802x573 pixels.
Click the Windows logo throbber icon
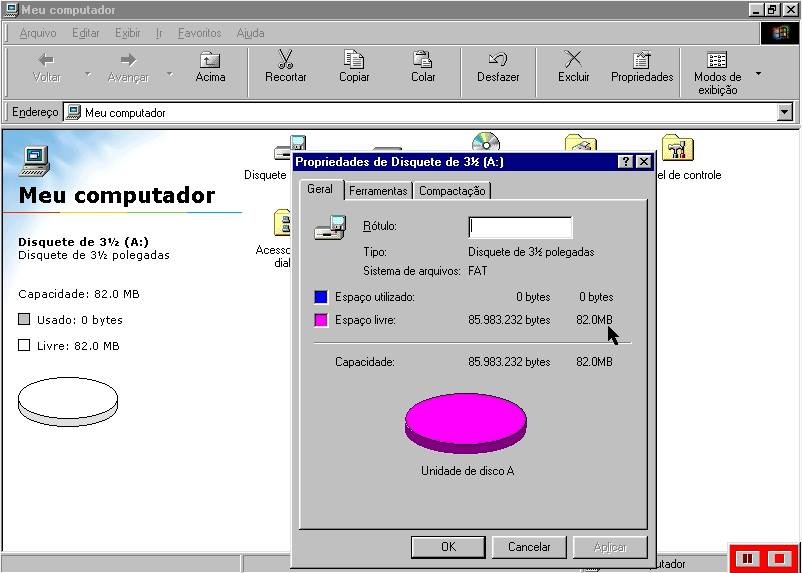pos(779,33)
